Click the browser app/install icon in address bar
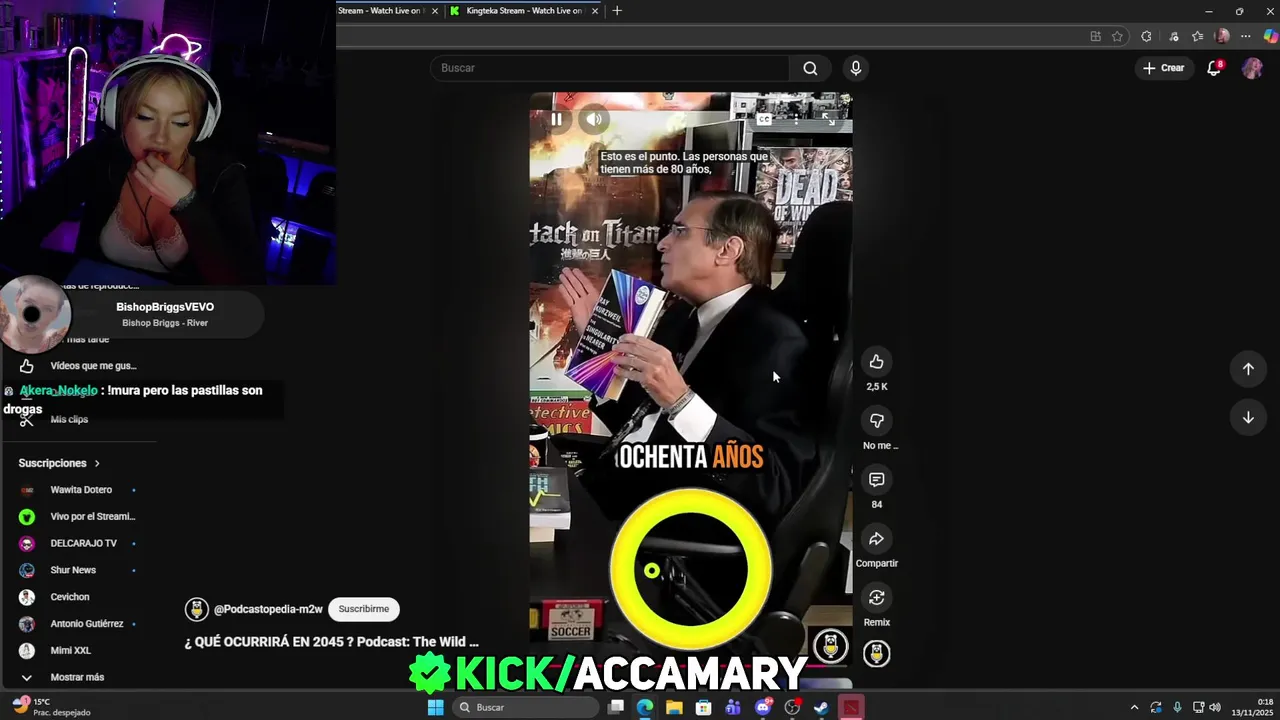Image resolution: width=1280 pixels, height=720 pixels. 1096,36
